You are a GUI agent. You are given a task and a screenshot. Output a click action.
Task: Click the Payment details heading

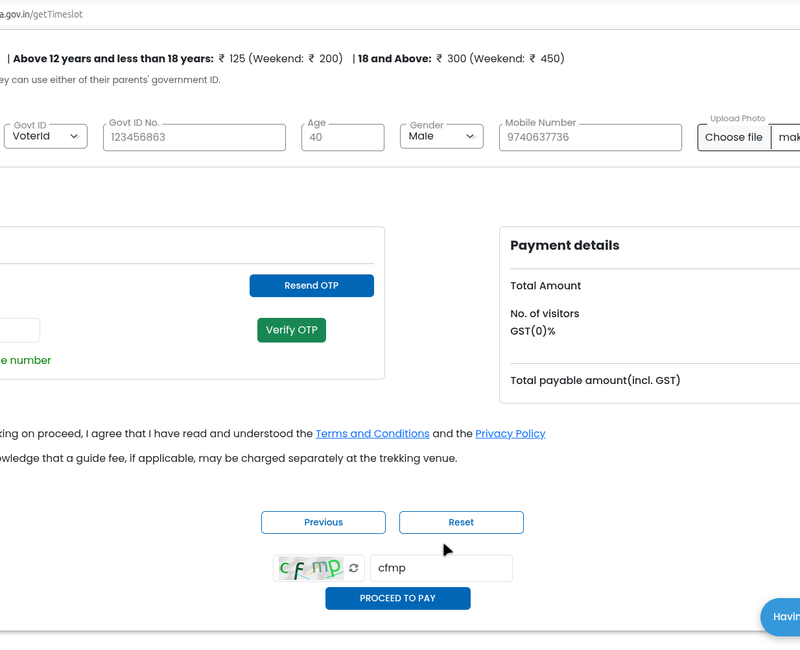564,245
